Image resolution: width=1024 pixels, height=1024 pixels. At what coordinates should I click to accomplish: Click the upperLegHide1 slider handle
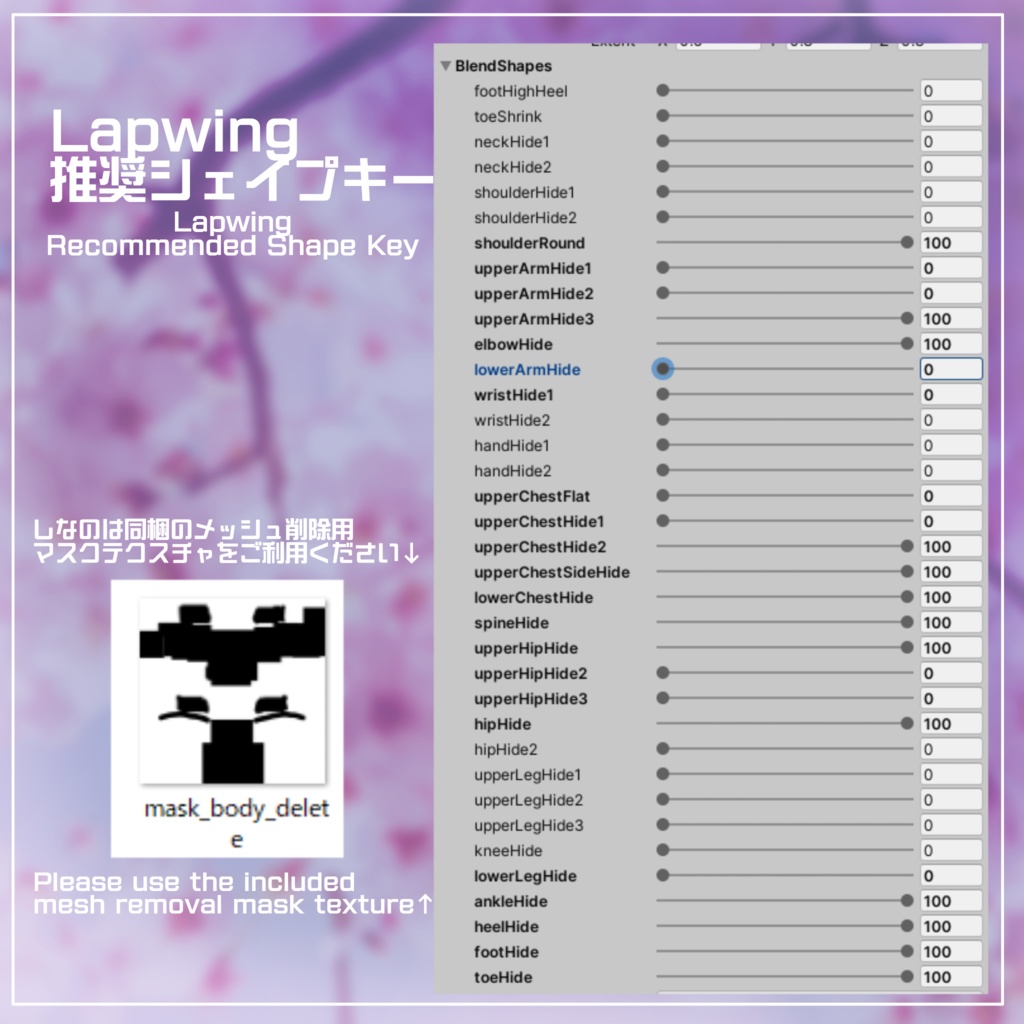pos(661,775)
